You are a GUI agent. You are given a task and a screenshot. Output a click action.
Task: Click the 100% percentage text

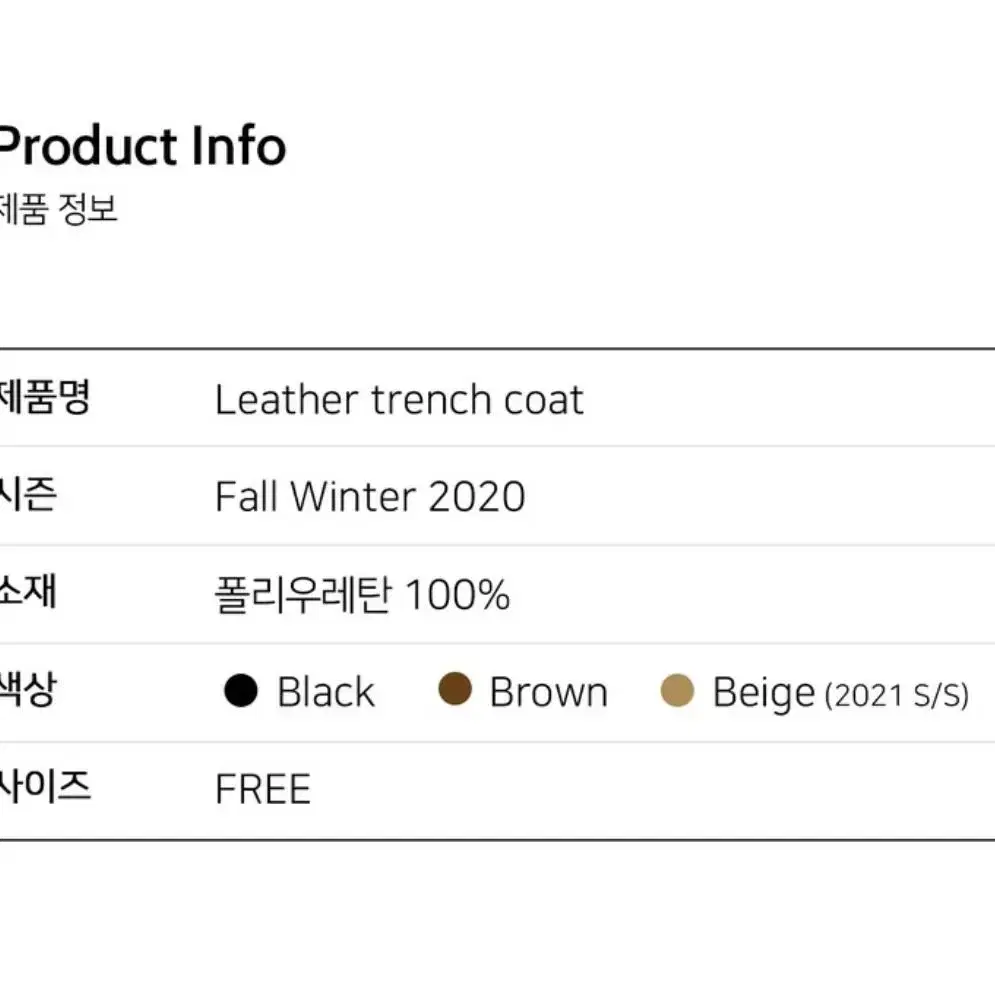[x=457, y=595]
